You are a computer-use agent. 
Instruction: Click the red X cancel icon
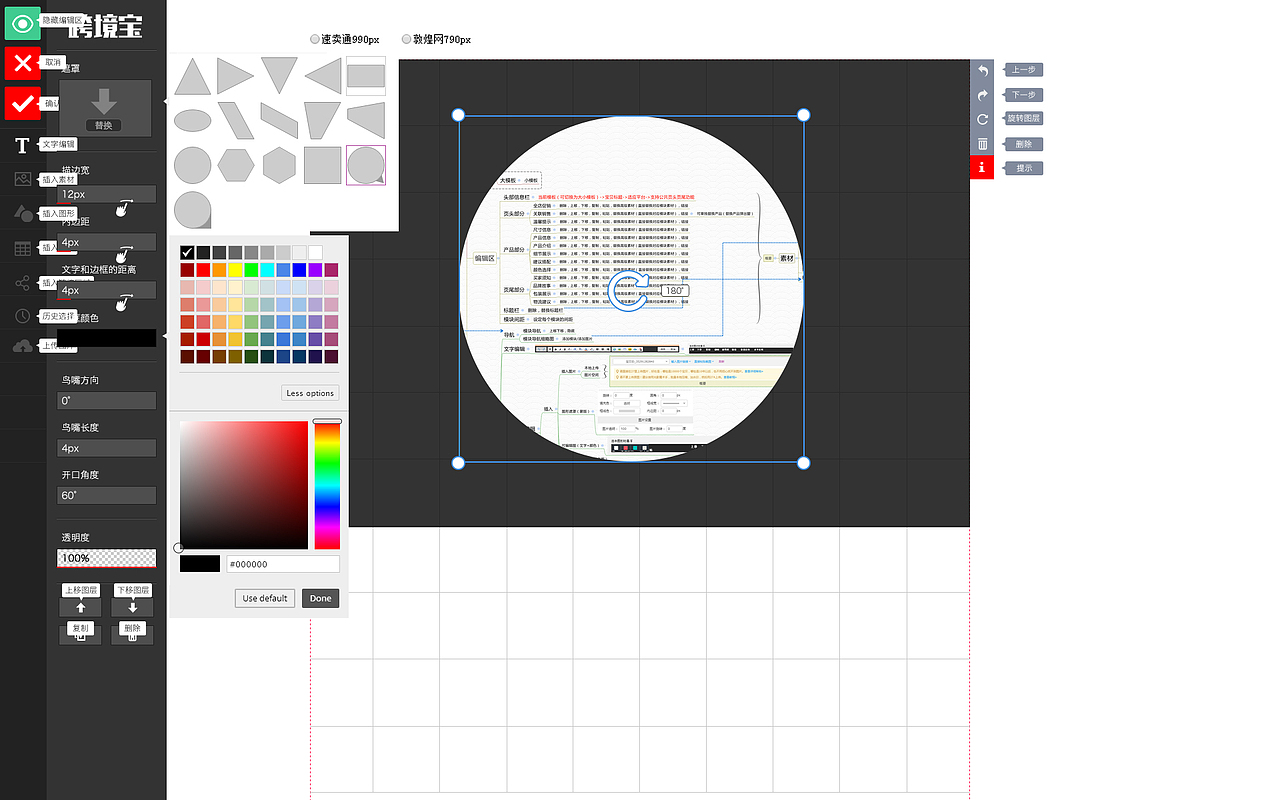[22, 62]
